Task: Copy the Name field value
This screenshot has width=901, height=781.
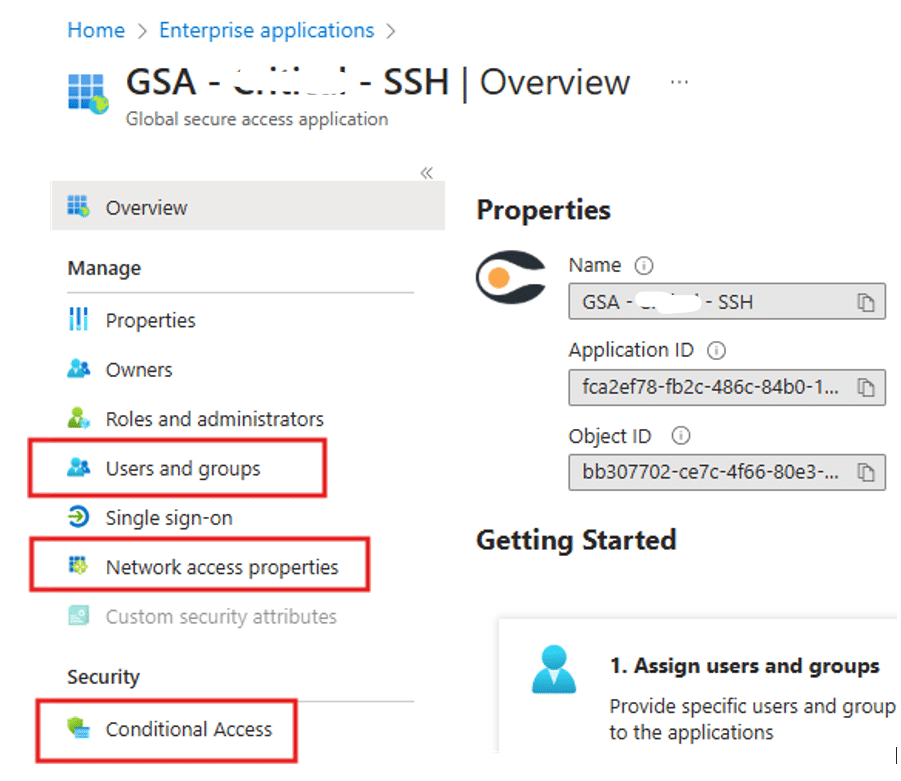Action: [x=865, y=302]
